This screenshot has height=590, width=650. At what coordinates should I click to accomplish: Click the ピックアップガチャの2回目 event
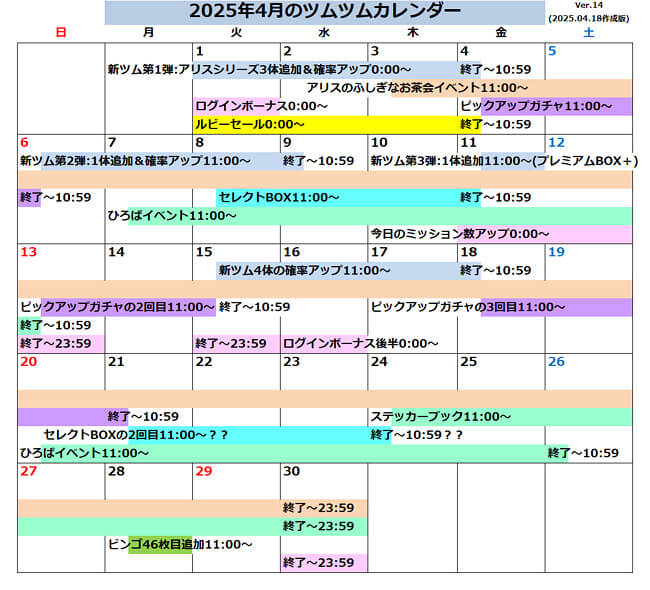(x=117, y=307)
